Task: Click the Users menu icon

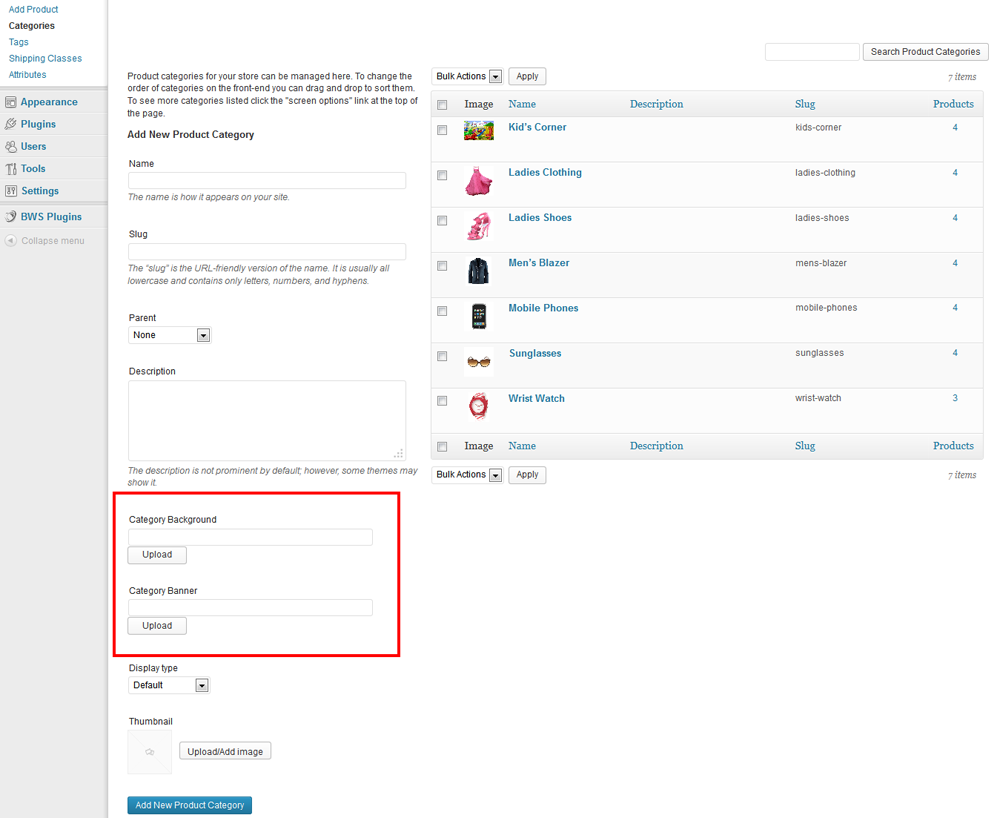Action: click(11, 147)
